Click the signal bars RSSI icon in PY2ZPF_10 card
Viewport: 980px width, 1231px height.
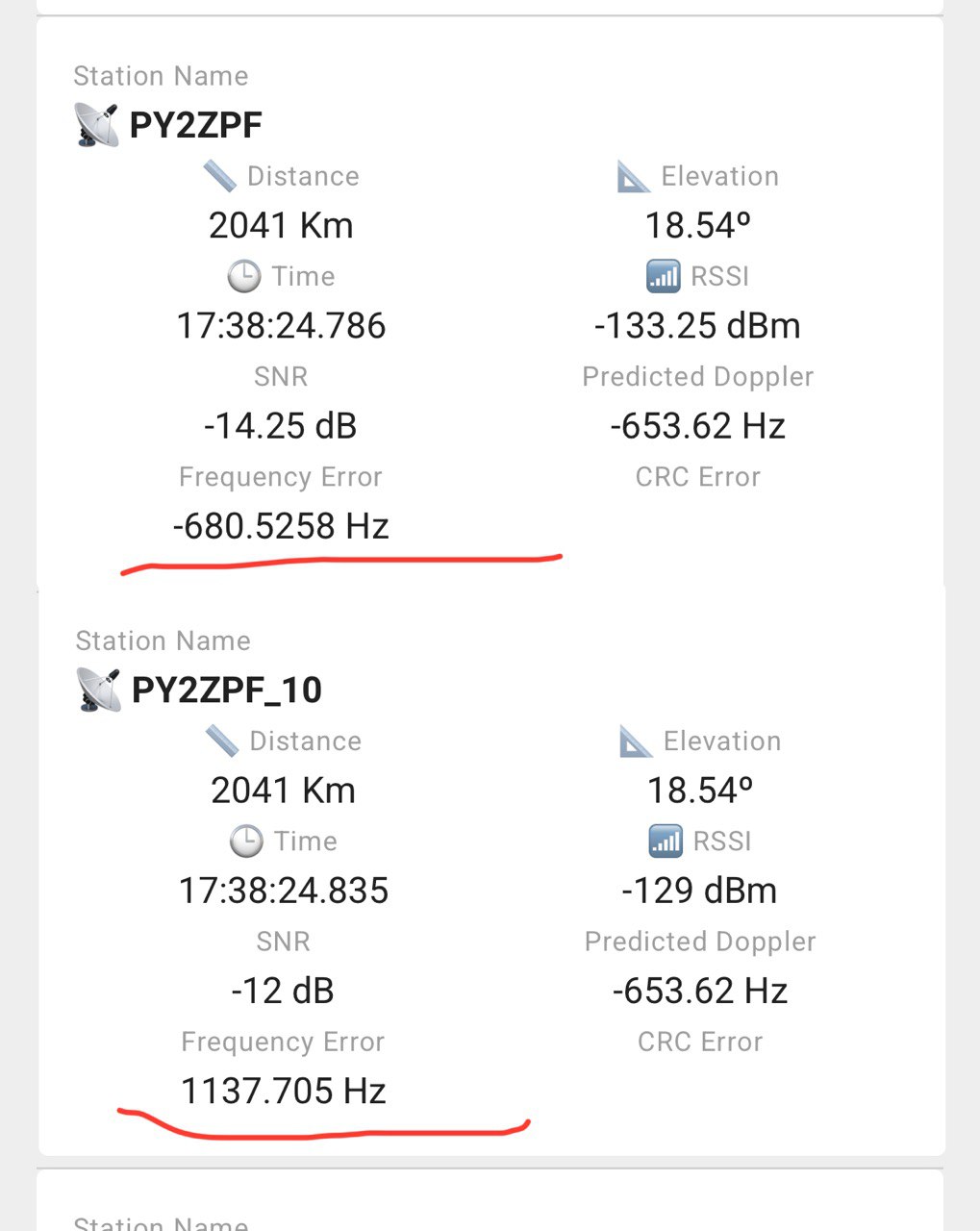(x=666, y=842)
